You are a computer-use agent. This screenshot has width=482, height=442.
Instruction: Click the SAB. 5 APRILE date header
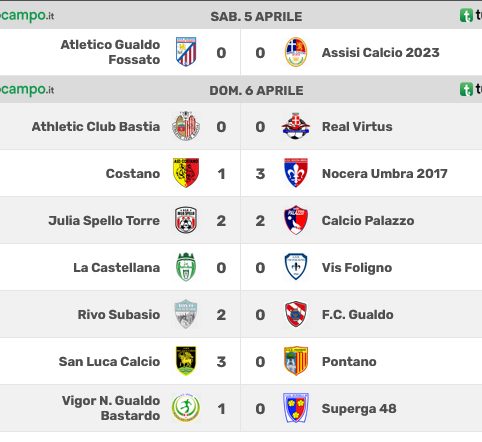click(x=256, y=16)
